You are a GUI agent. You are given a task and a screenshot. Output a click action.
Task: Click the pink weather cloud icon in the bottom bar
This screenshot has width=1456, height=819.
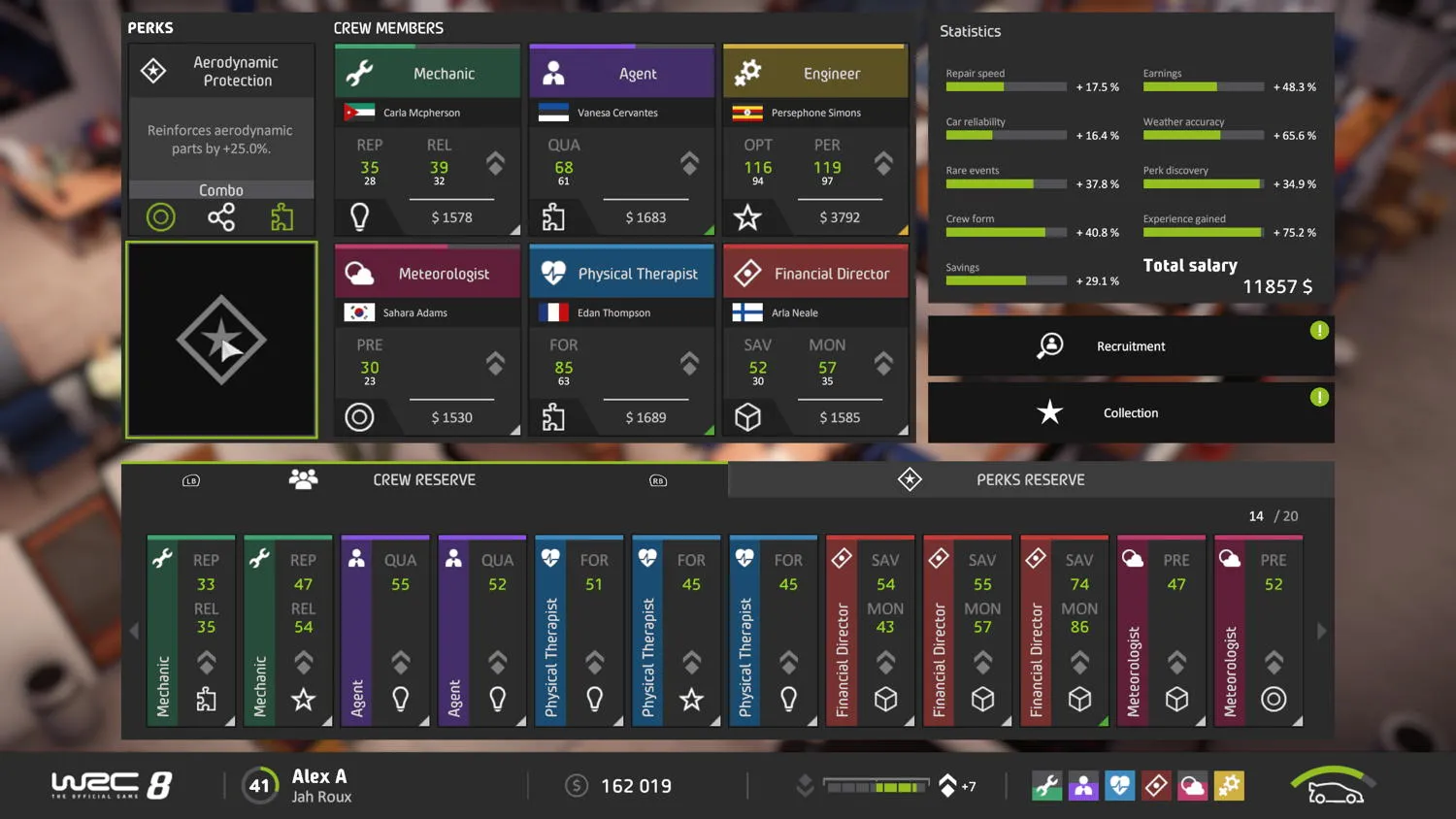point(1192,786)
